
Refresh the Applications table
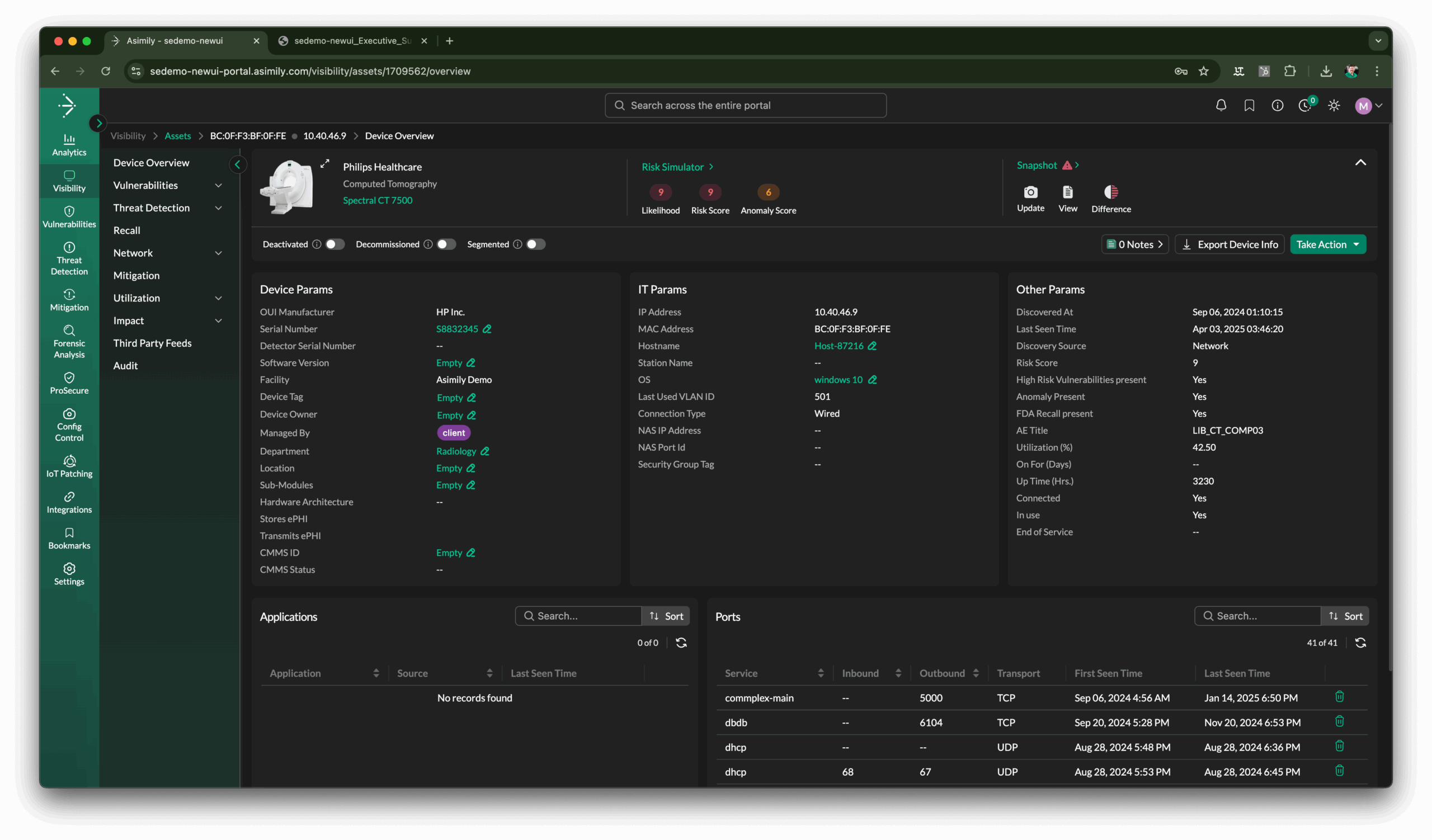point(681,643)
